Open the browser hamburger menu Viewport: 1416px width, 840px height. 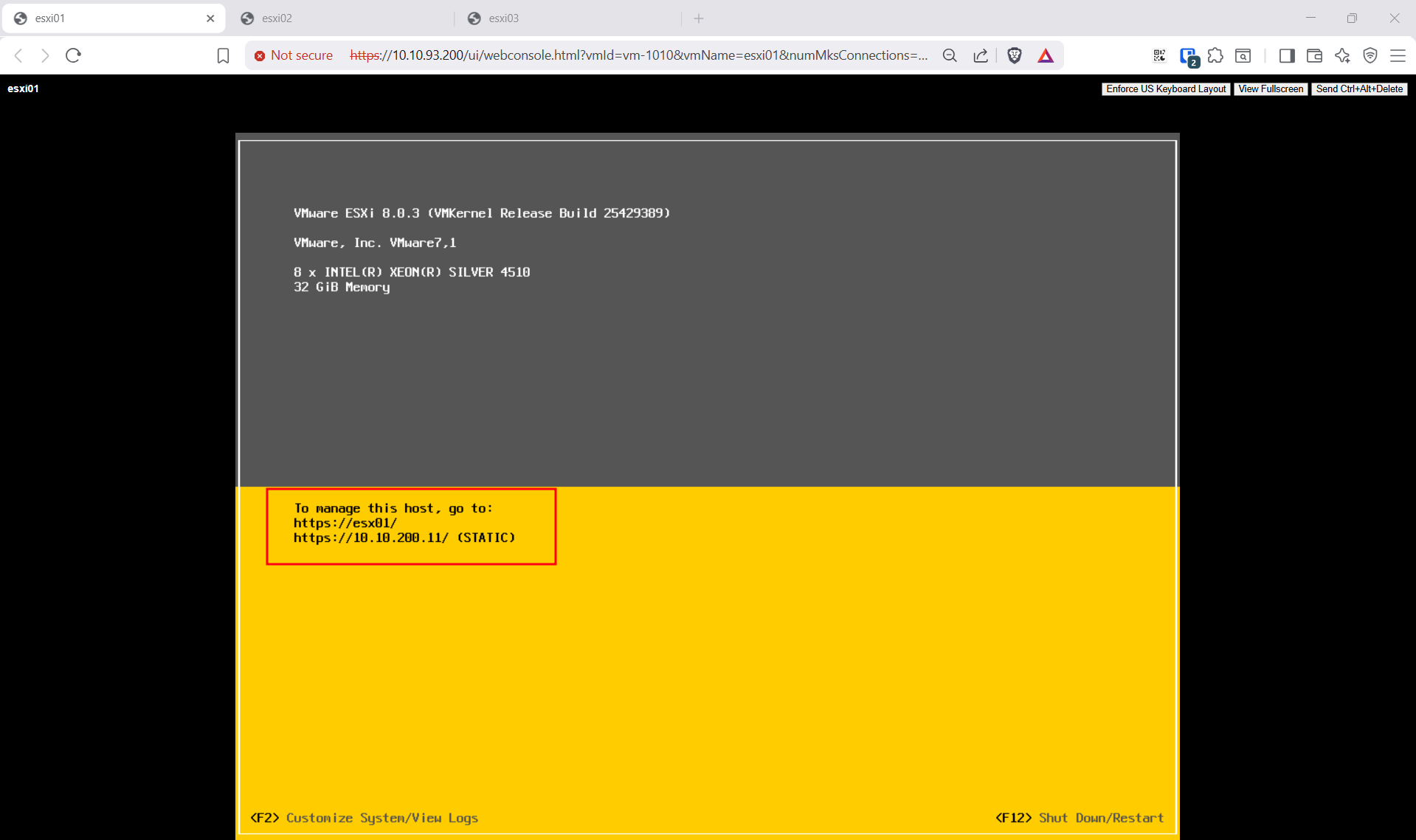(1398, 55)
